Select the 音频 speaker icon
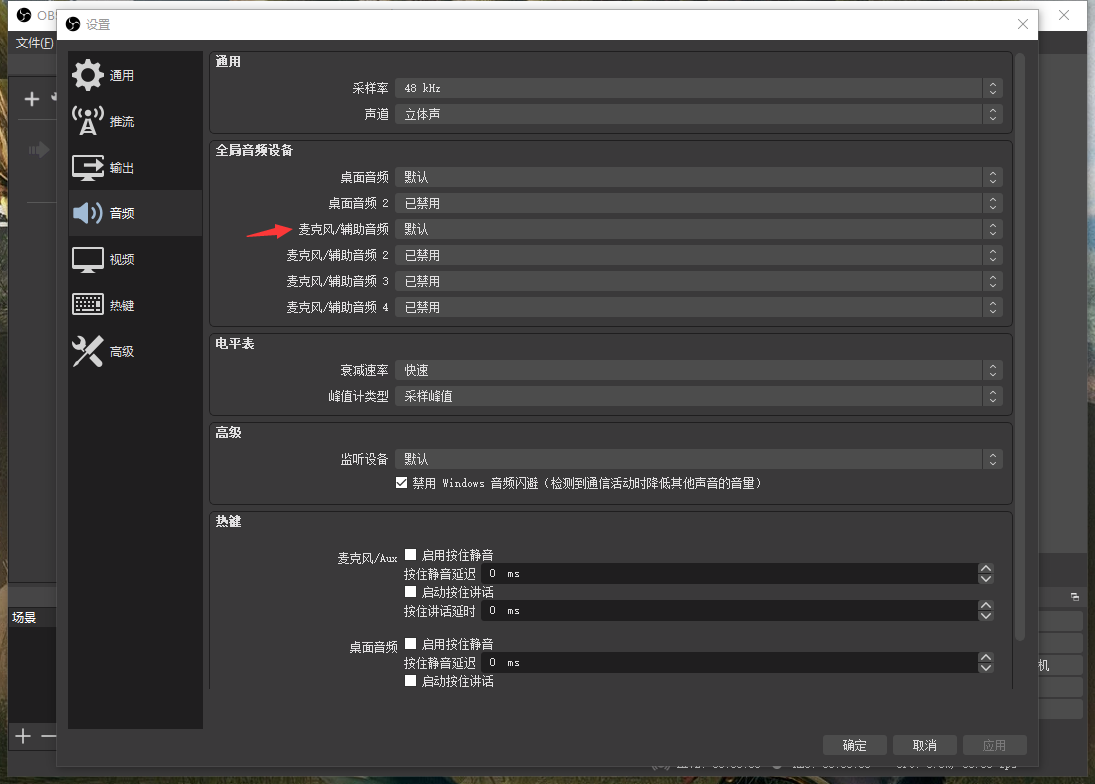Viewport: 1095px width, 784px height. (88, 213)
